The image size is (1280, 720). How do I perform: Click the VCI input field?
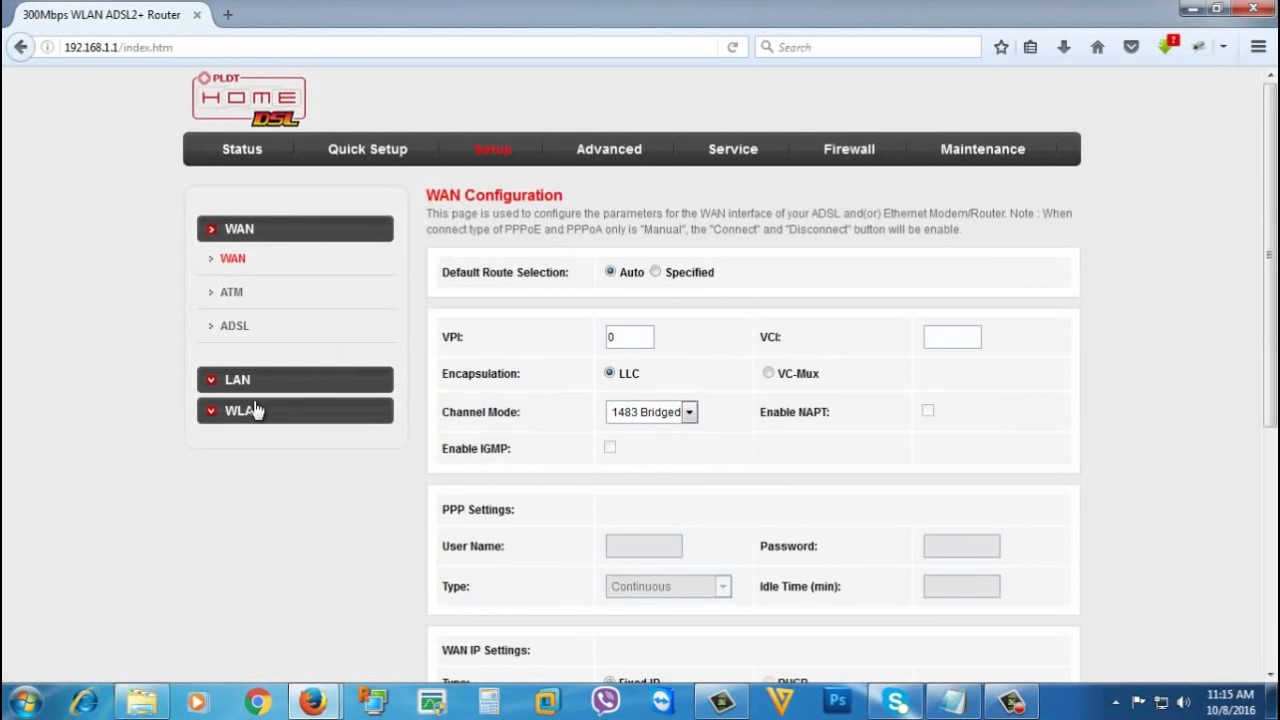click(953, 337)
